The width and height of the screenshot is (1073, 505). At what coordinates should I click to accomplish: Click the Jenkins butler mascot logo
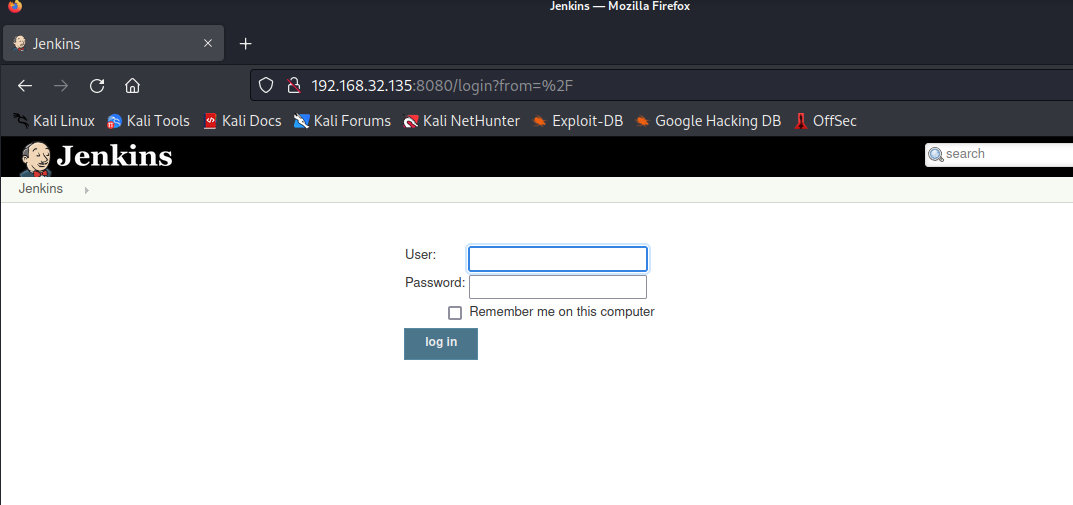[36, 159]
